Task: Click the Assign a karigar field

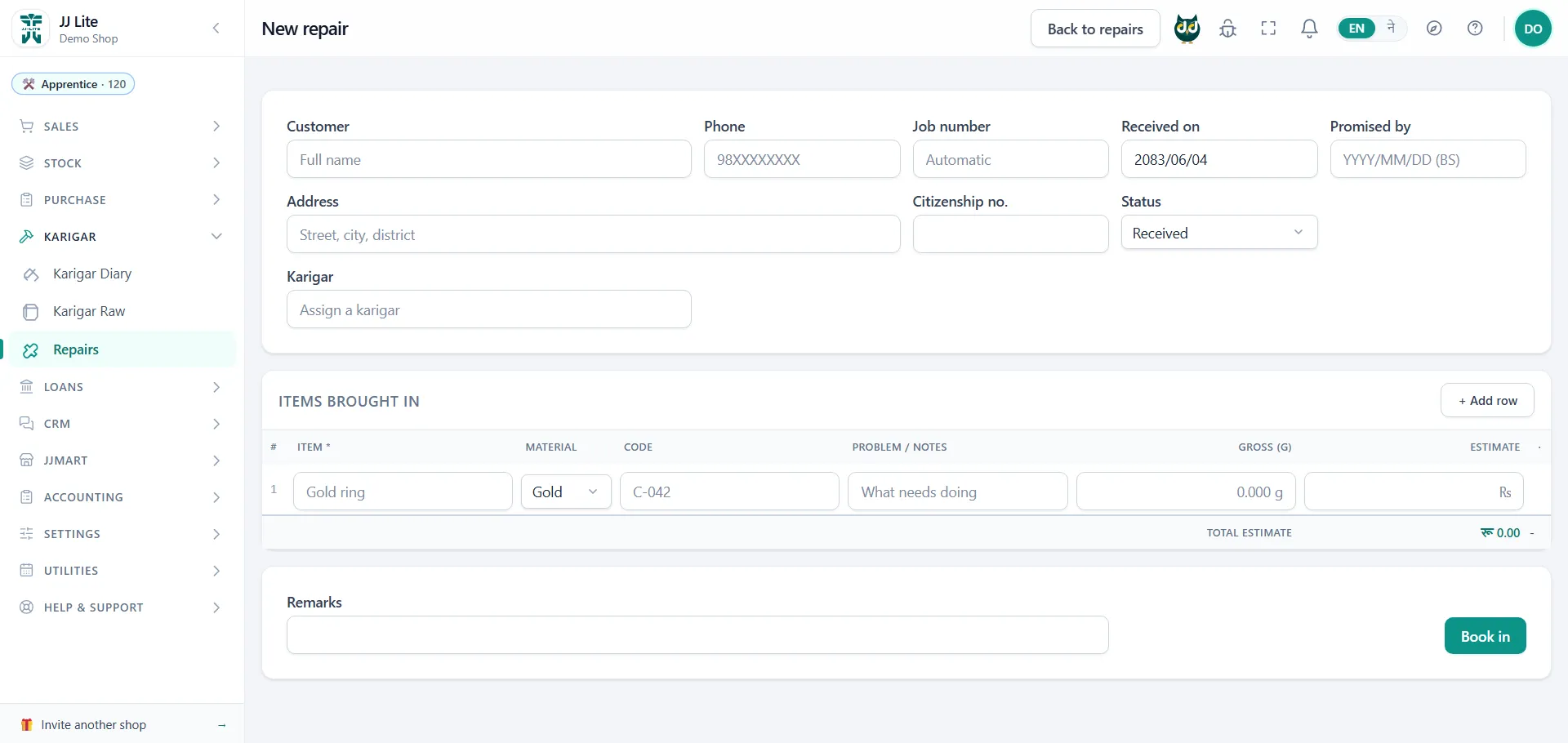Action: point(488,309)
